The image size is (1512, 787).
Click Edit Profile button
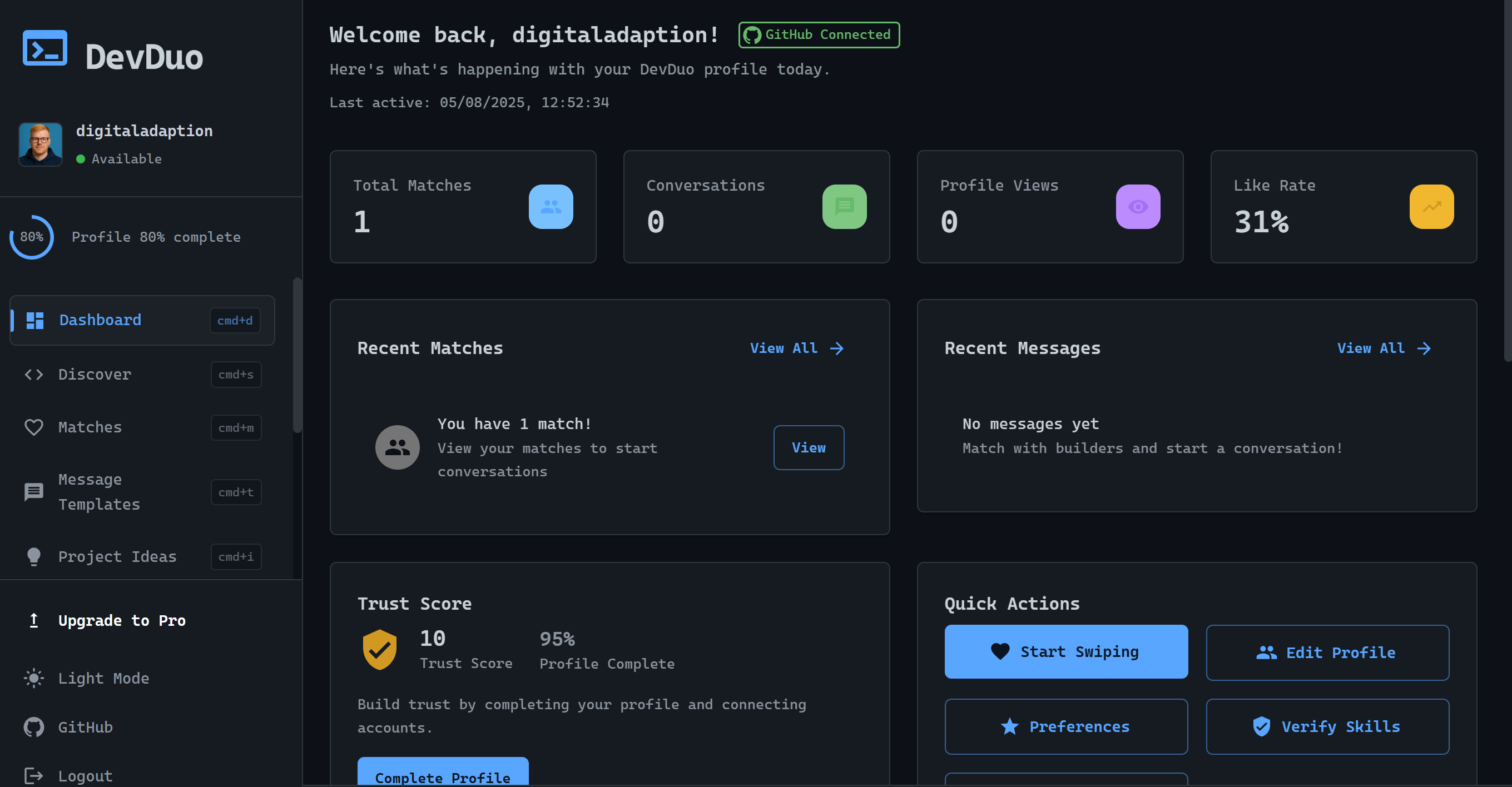coord(1327,652)
